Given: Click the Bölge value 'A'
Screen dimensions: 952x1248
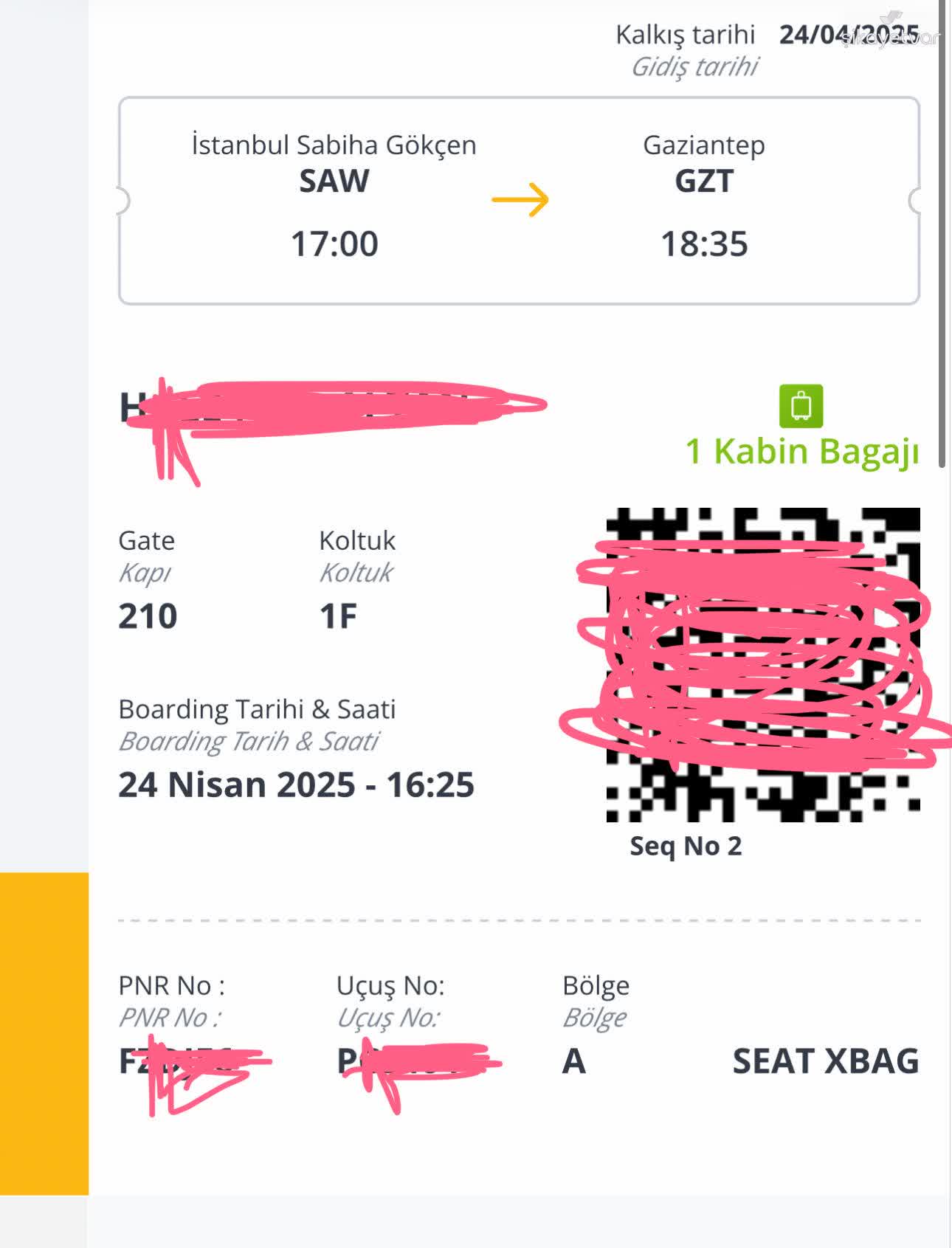Looking at the screenshot, I should (x=574, y=1061).
